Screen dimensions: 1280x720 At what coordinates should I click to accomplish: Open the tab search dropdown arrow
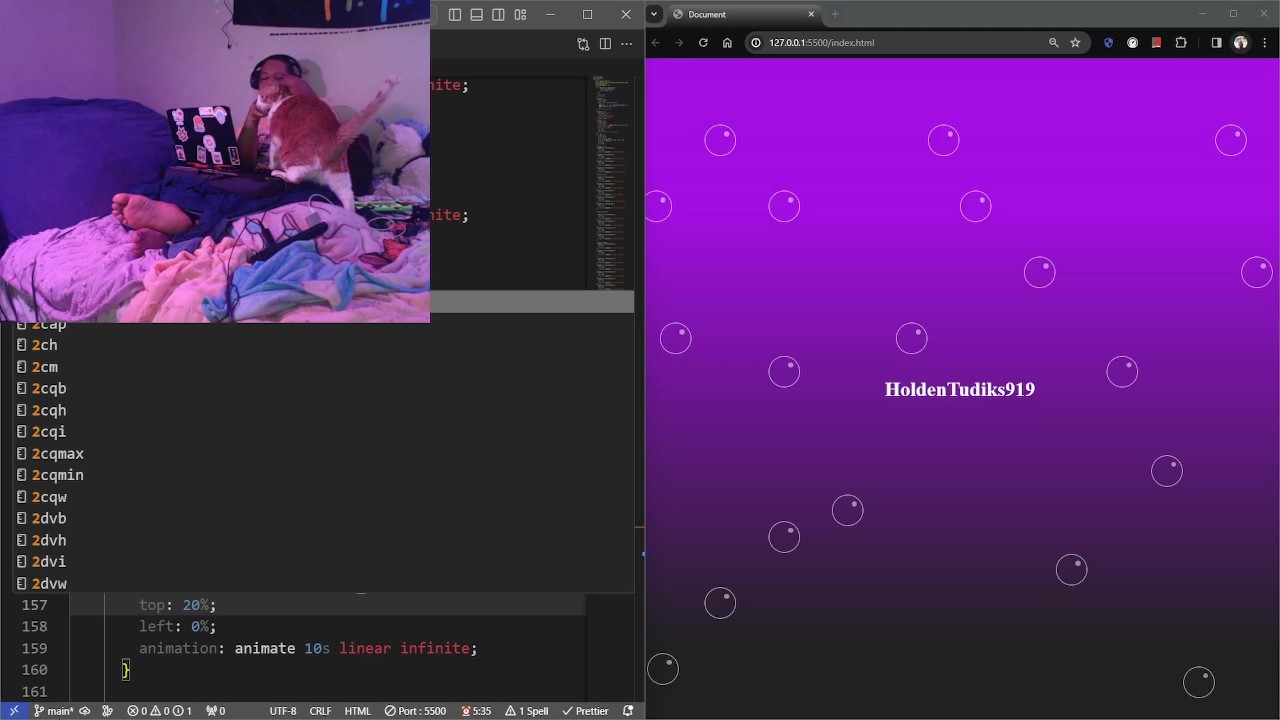tap(654, 14)
